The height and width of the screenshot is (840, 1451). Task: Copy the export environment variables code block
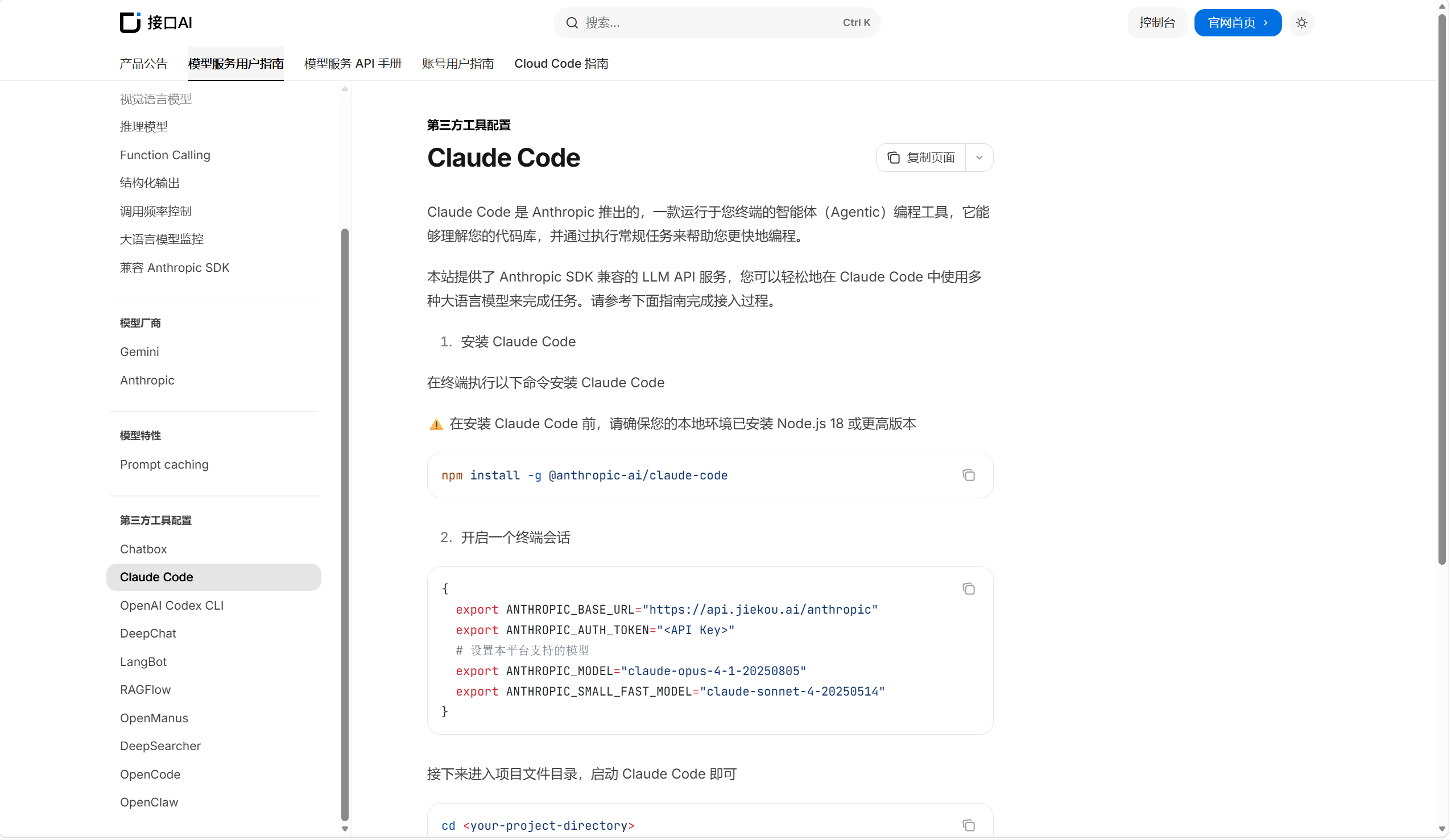coord(970,590)
